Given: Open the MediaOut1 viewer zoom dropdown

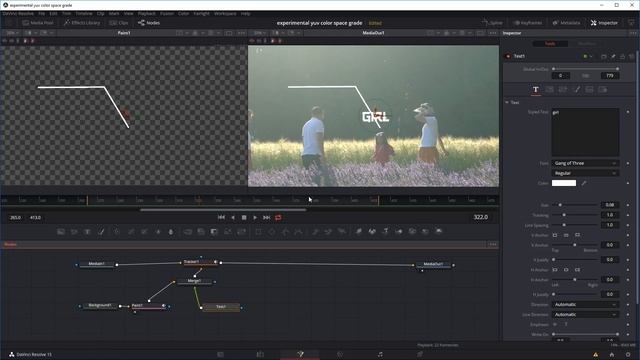Looking at the screenshot, I should pos(260,33).
